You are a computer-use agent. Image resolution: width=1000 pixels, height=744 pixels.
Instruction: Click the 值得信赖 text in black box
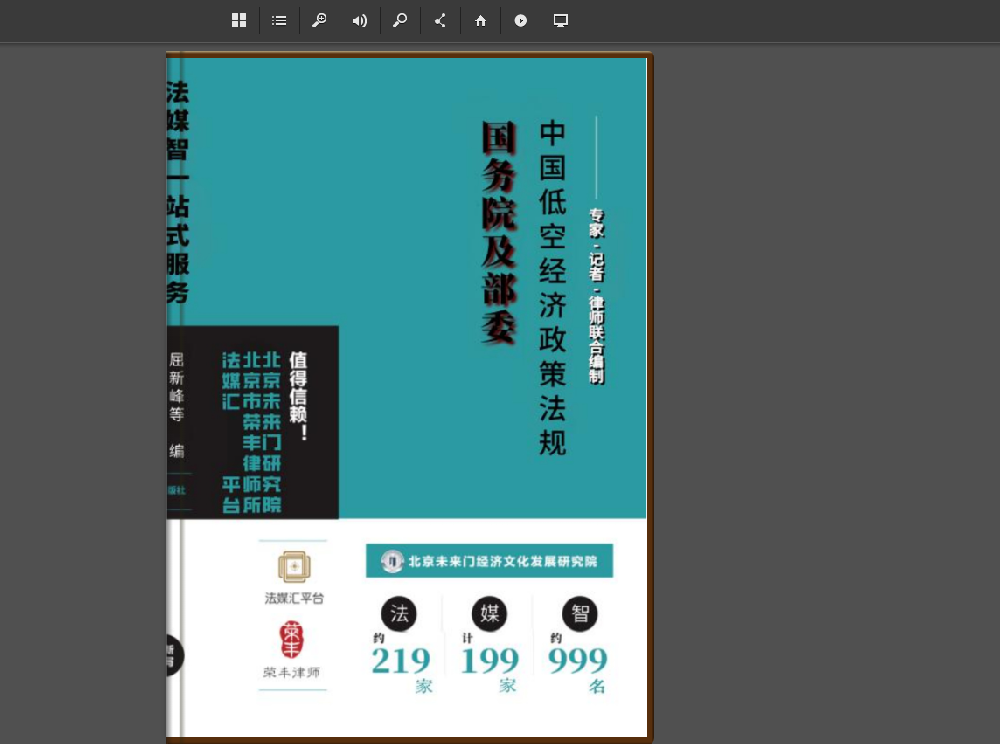[x=298, y=396]
